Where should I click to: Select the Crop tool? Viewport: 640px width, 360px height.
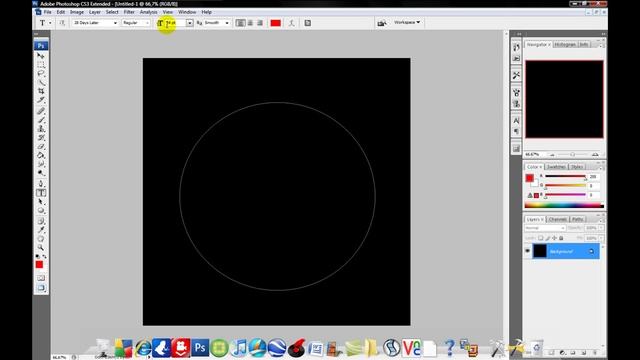click(x=41, y=91)
